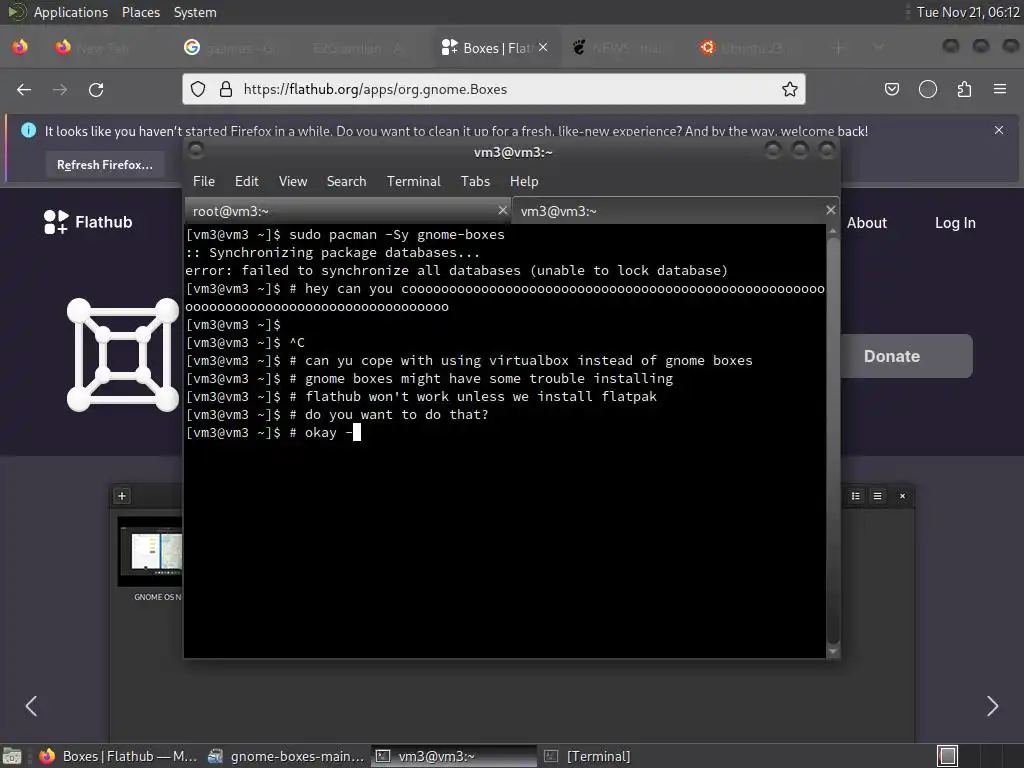This screenshot has height=768, width=1024.
Task: Dismiss the Firefox refresh notification bar
Action: (999, 130)
